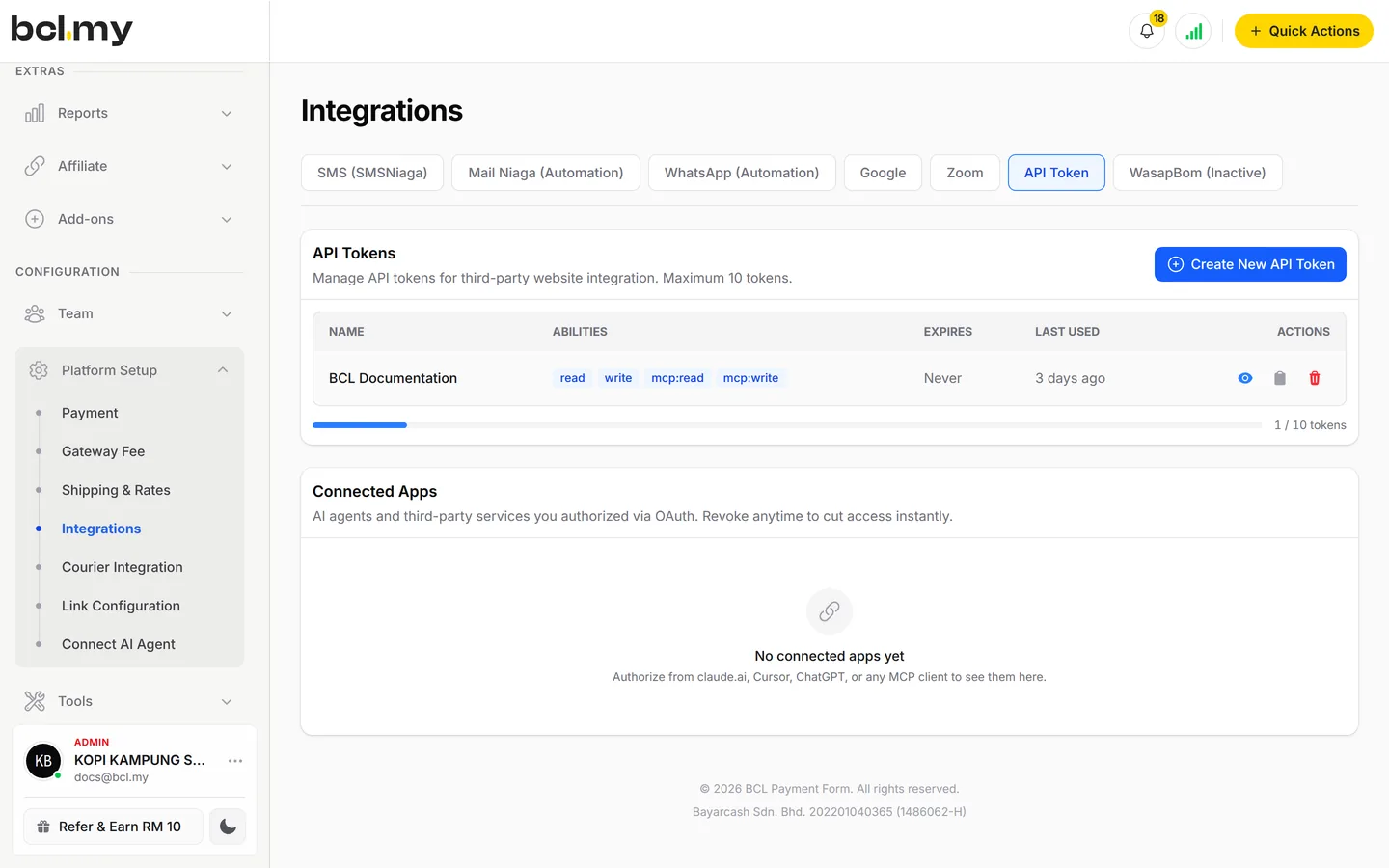Expand the Tools menu chevron
The height and width of the screenshot is (868, 1389).
(x=227, y=701)
